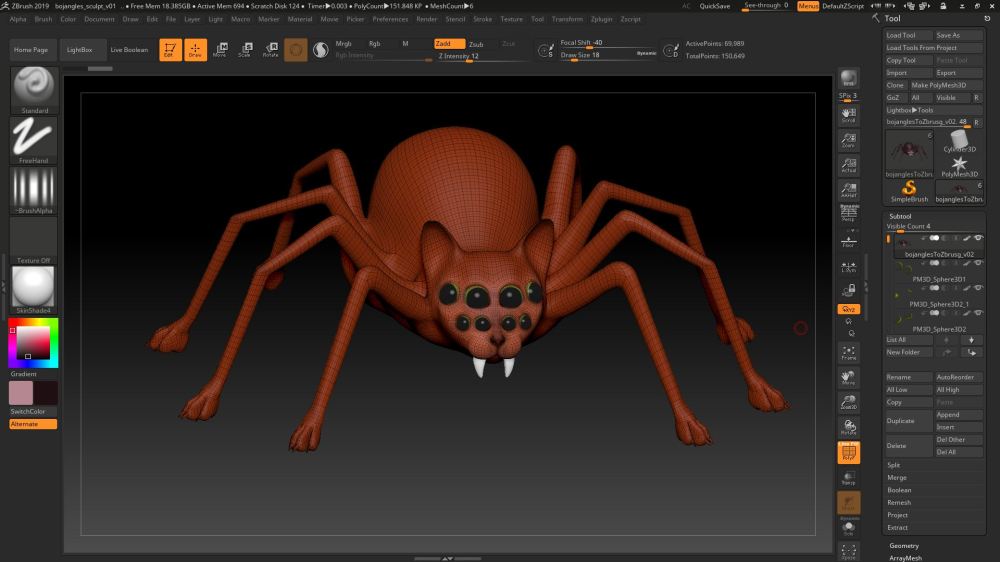Click the Floor grid icon
The height and width of the screenshot is (562, 1000).
pyautogui.click(x=848, y=240)
